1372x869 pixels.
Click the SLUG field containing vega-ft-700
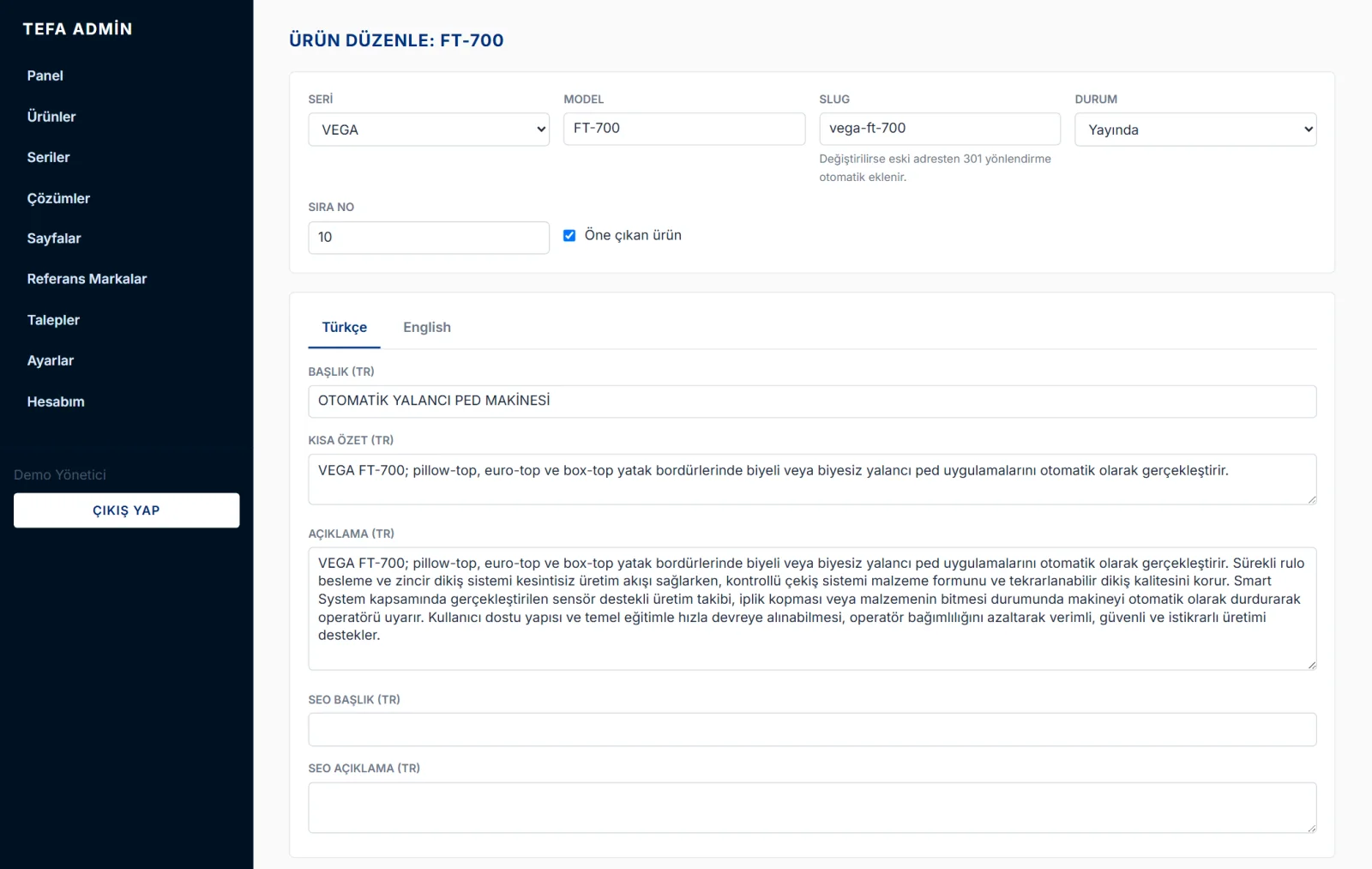pos(940,129)
